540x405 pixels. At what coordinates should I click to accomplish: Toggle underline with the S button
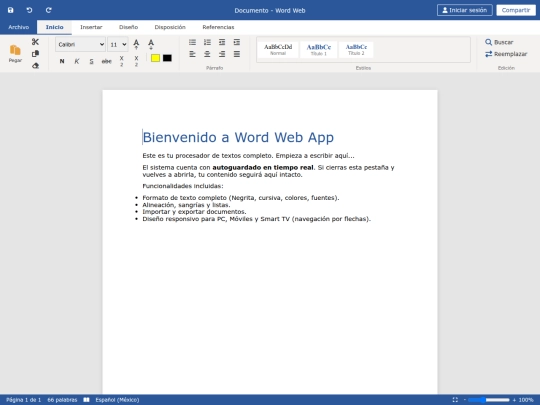(91, 61)
